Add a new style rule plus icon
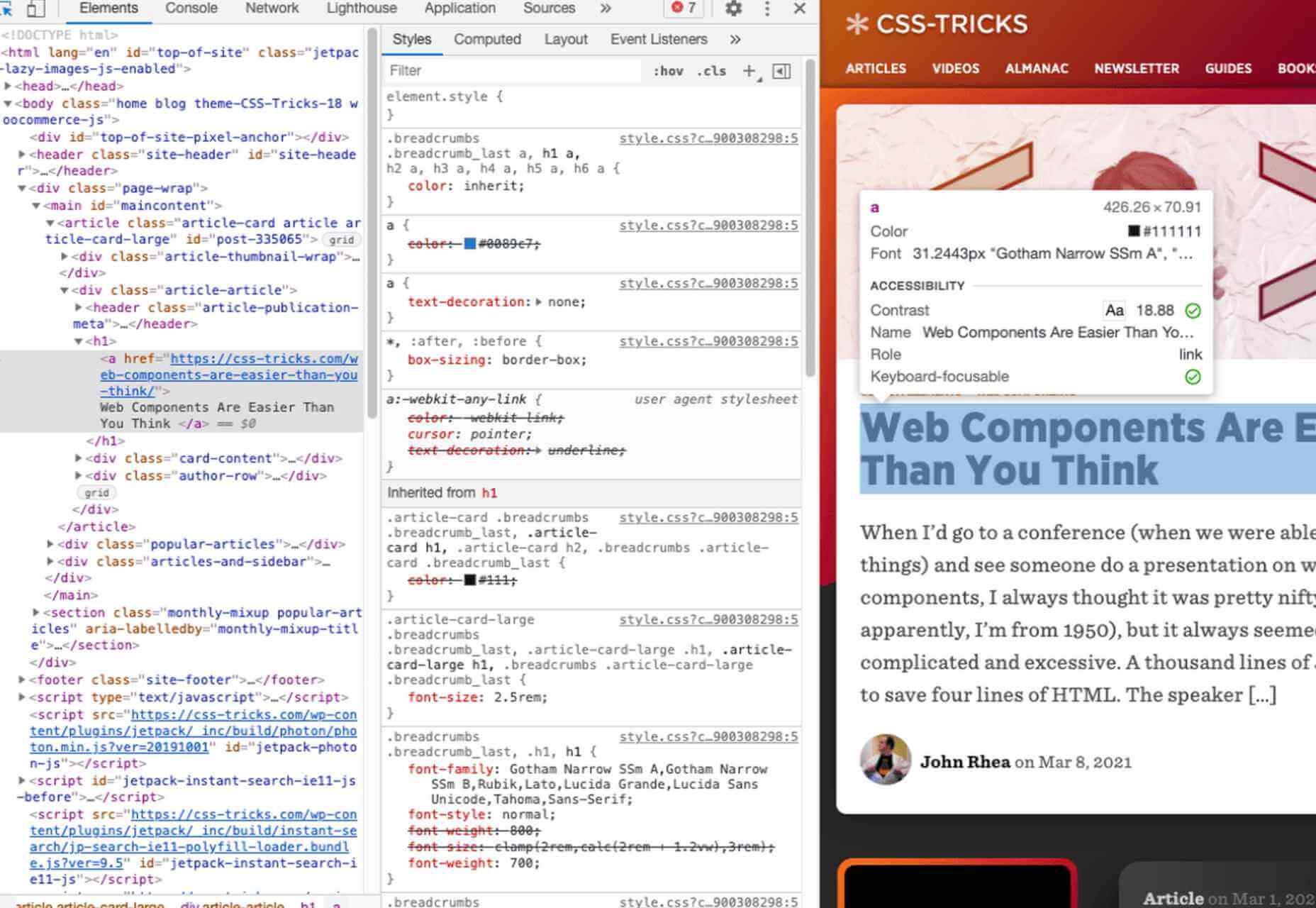 pyautogui.click(x=749, y=71)
